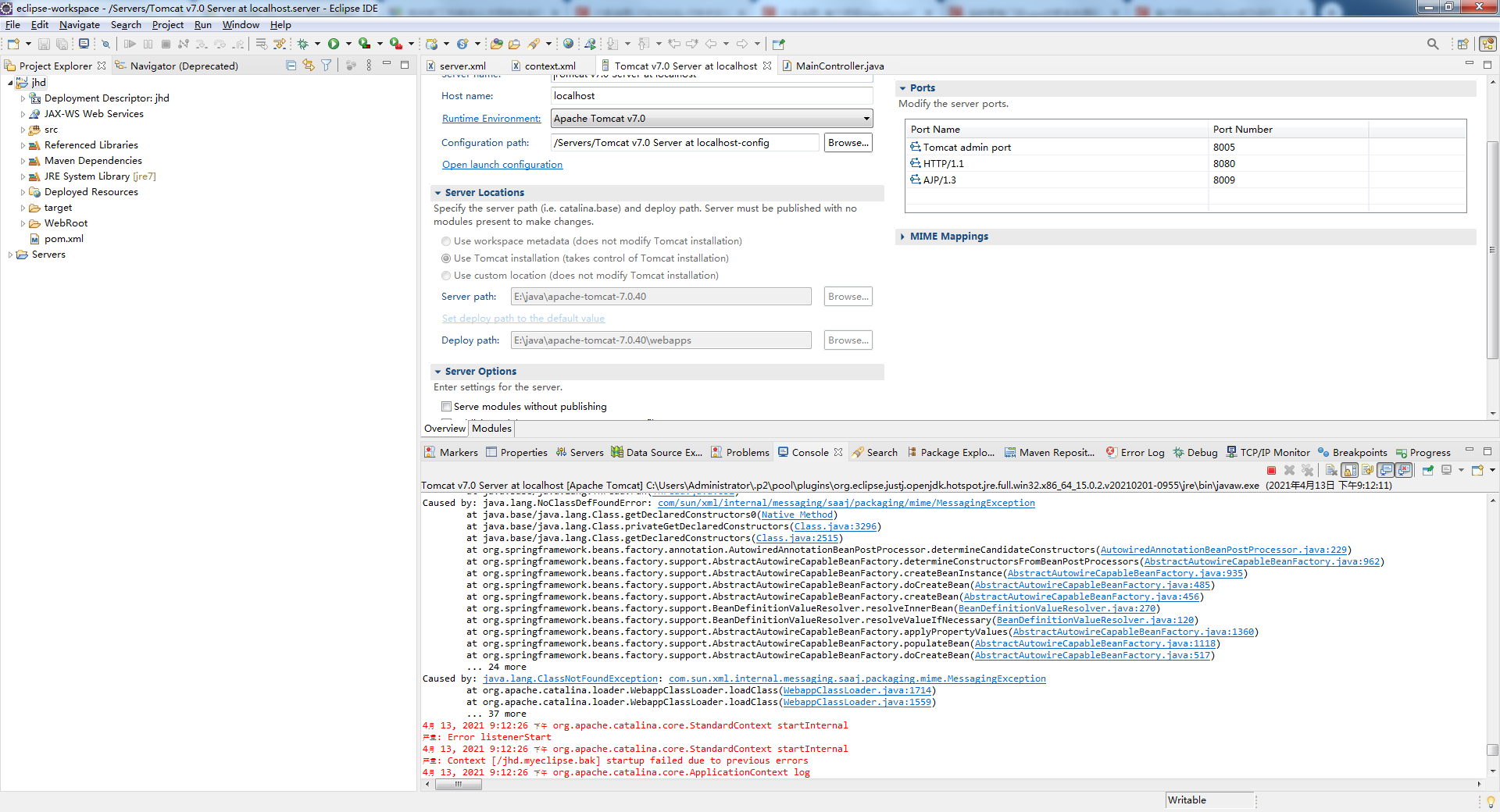Open Project Explorer view menu dots
1500x812 pixels.
coord(369,66)
